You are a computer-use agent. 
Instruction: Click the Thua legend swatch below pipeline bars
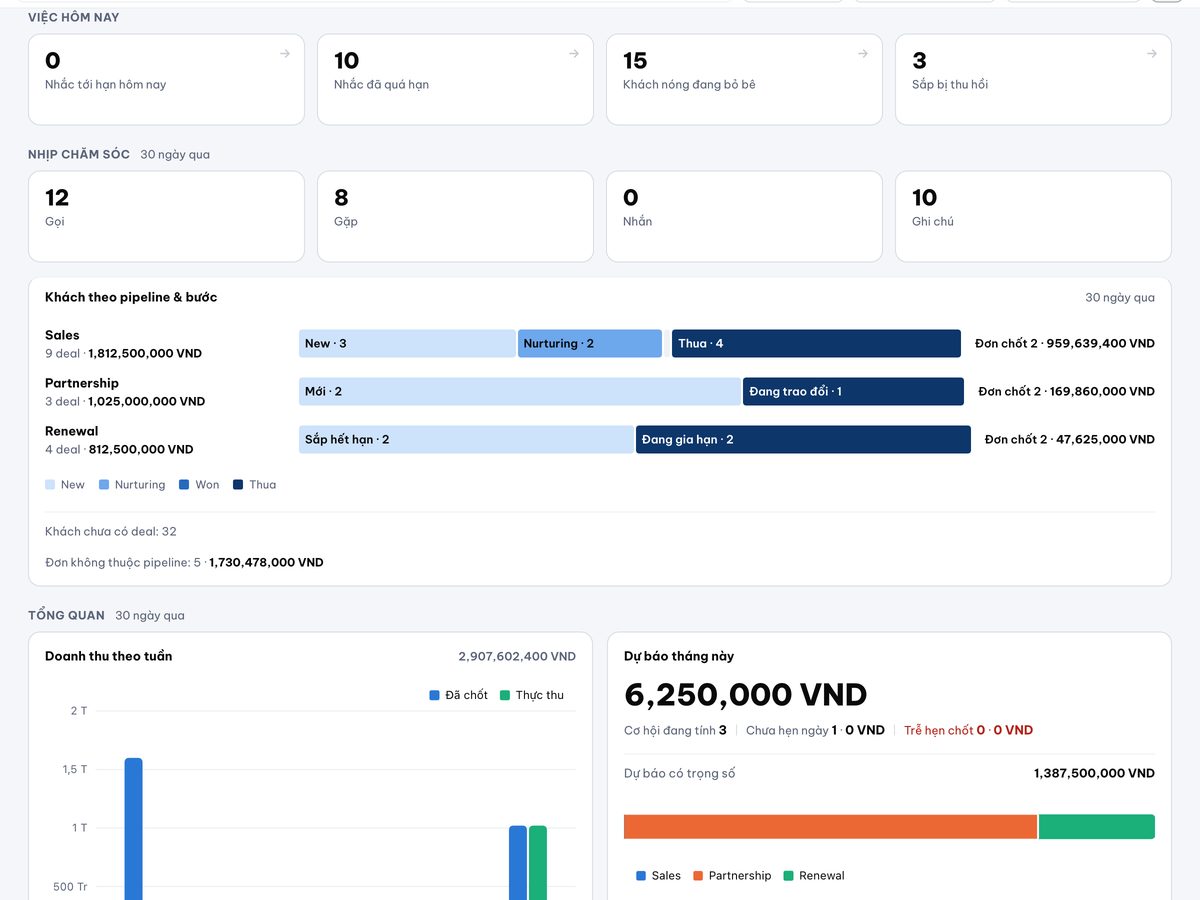(x=238, y=485)
